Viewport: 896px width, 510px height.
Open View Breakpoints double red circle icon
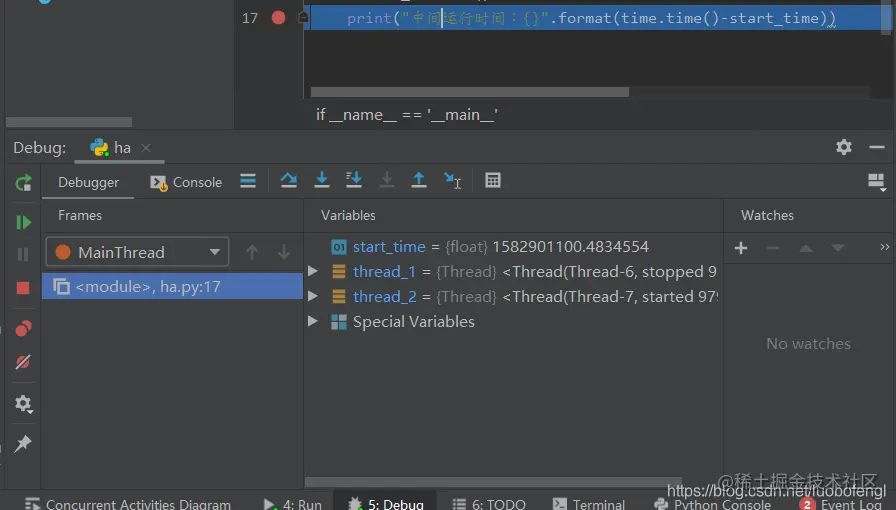(23, 328)
